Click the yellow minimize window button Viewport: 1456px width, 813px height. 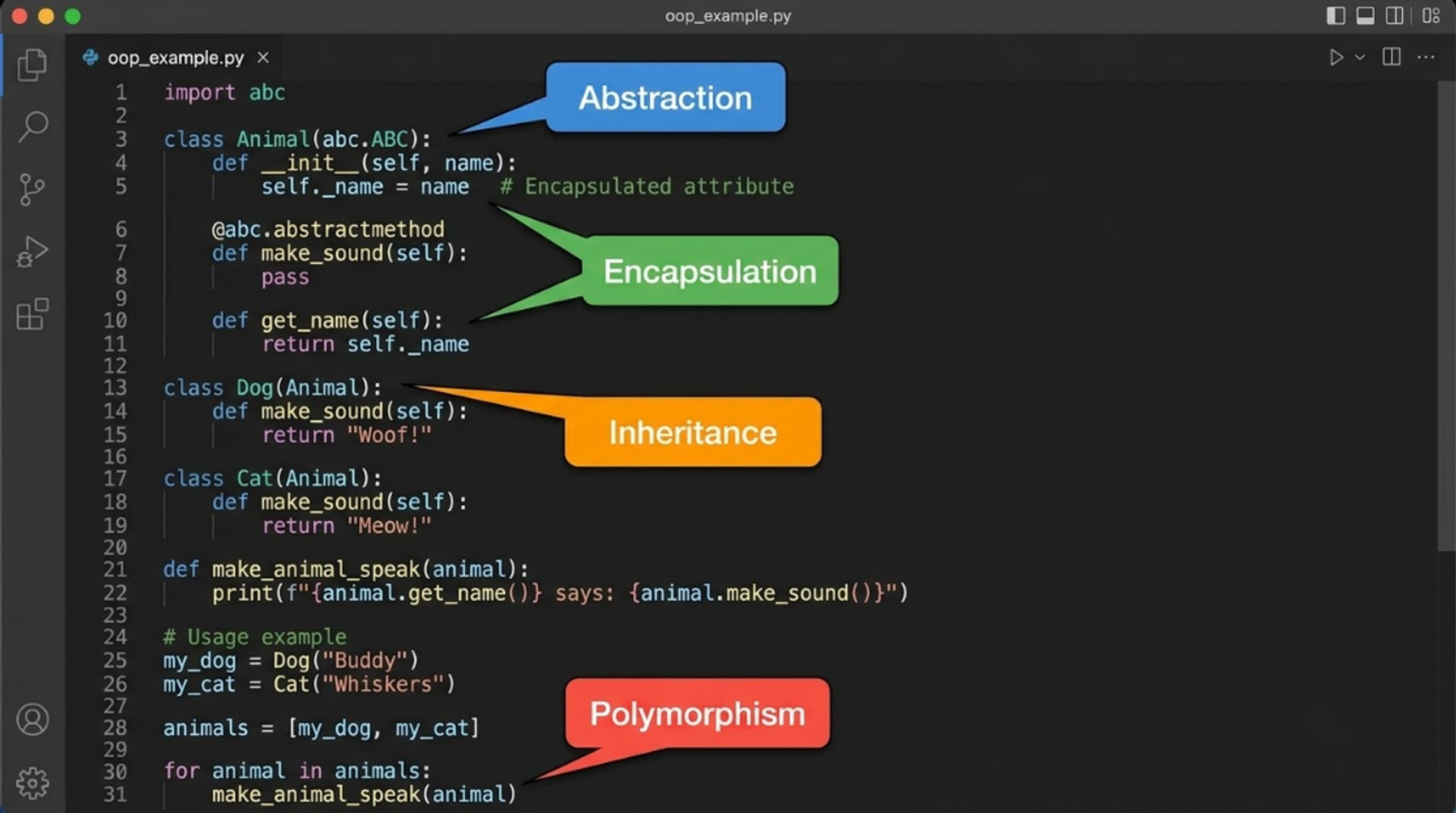coord(46,16)
